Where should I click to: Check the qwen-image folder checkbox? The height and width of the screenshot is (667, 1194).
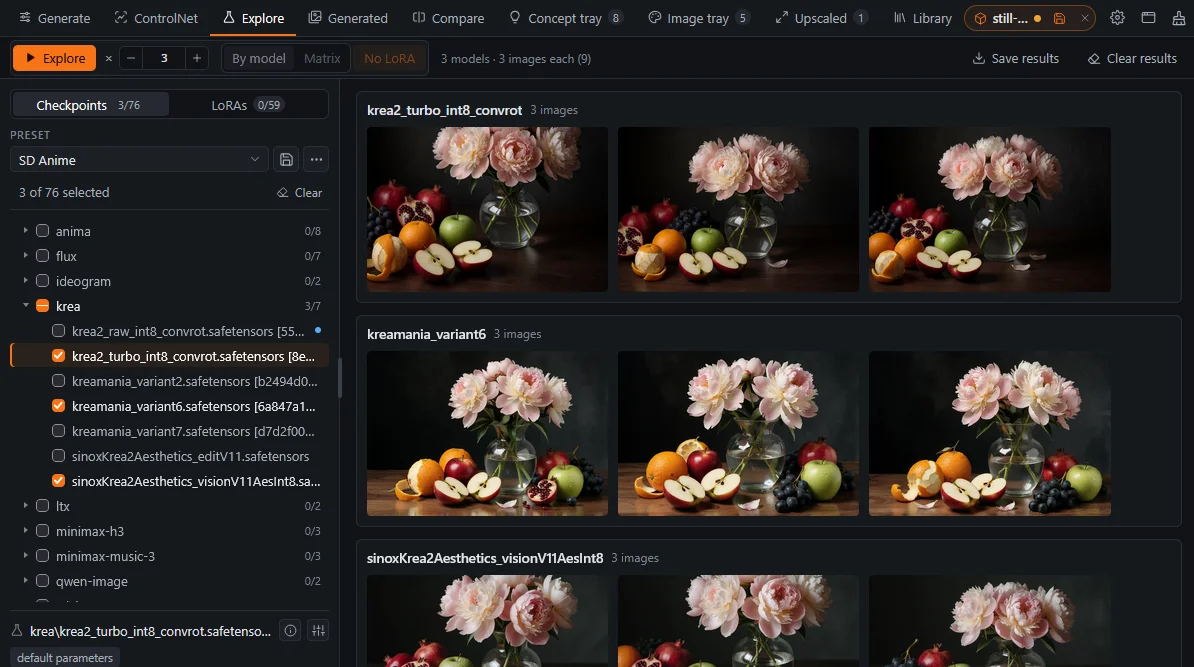pos(43,580)
